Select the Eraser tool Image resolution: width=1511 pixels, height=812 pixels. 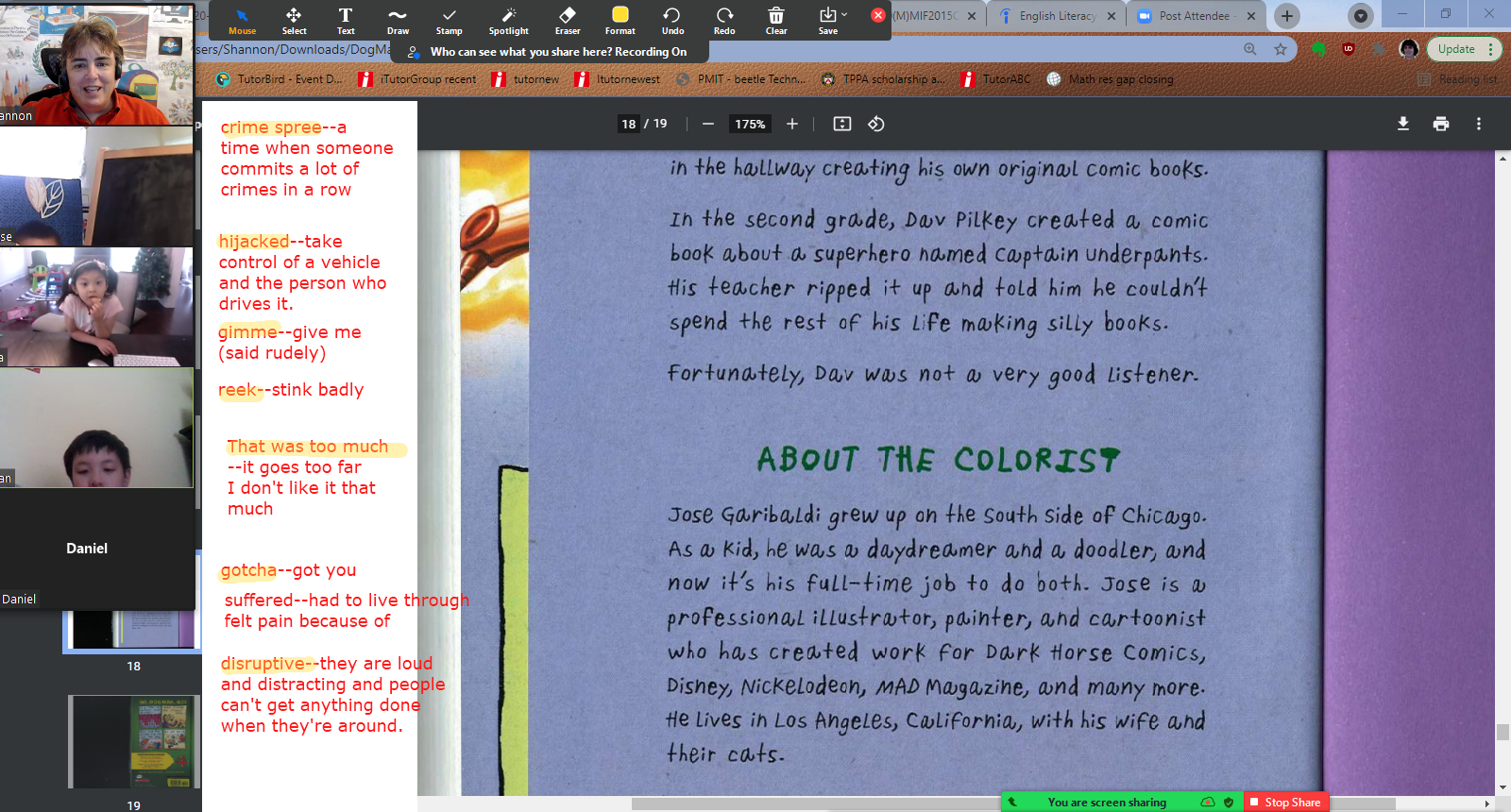(x=568, y=21)
